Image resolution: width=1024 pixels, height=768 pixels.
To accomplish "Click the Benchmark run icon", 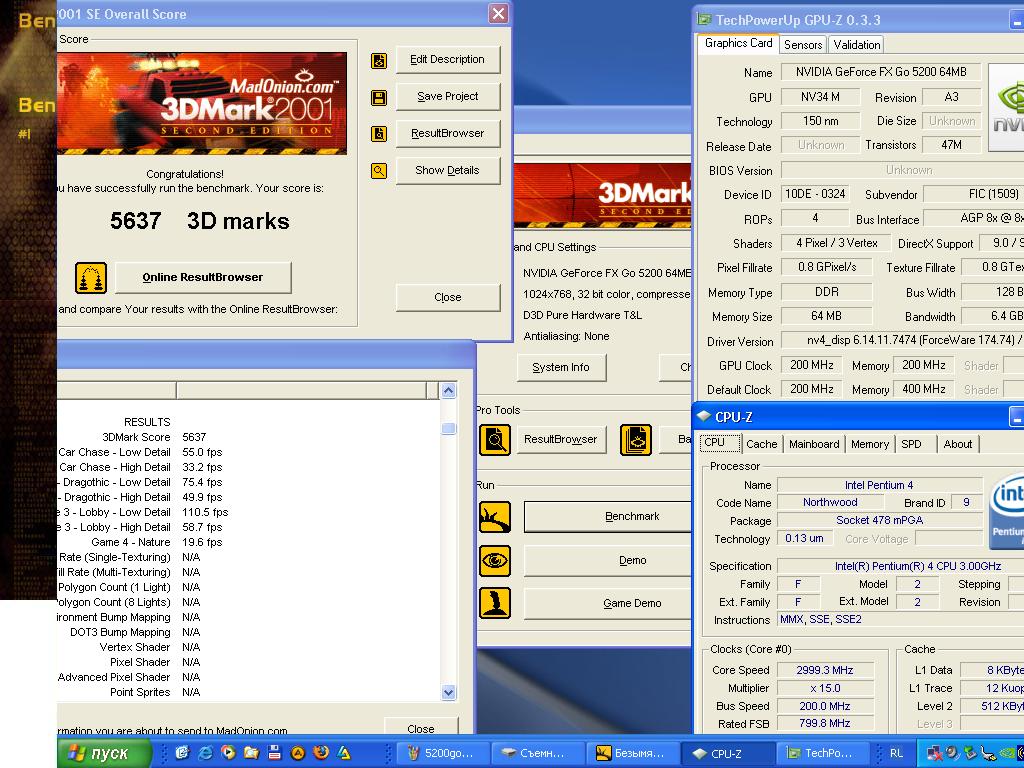I will click(x=495, y=517).
